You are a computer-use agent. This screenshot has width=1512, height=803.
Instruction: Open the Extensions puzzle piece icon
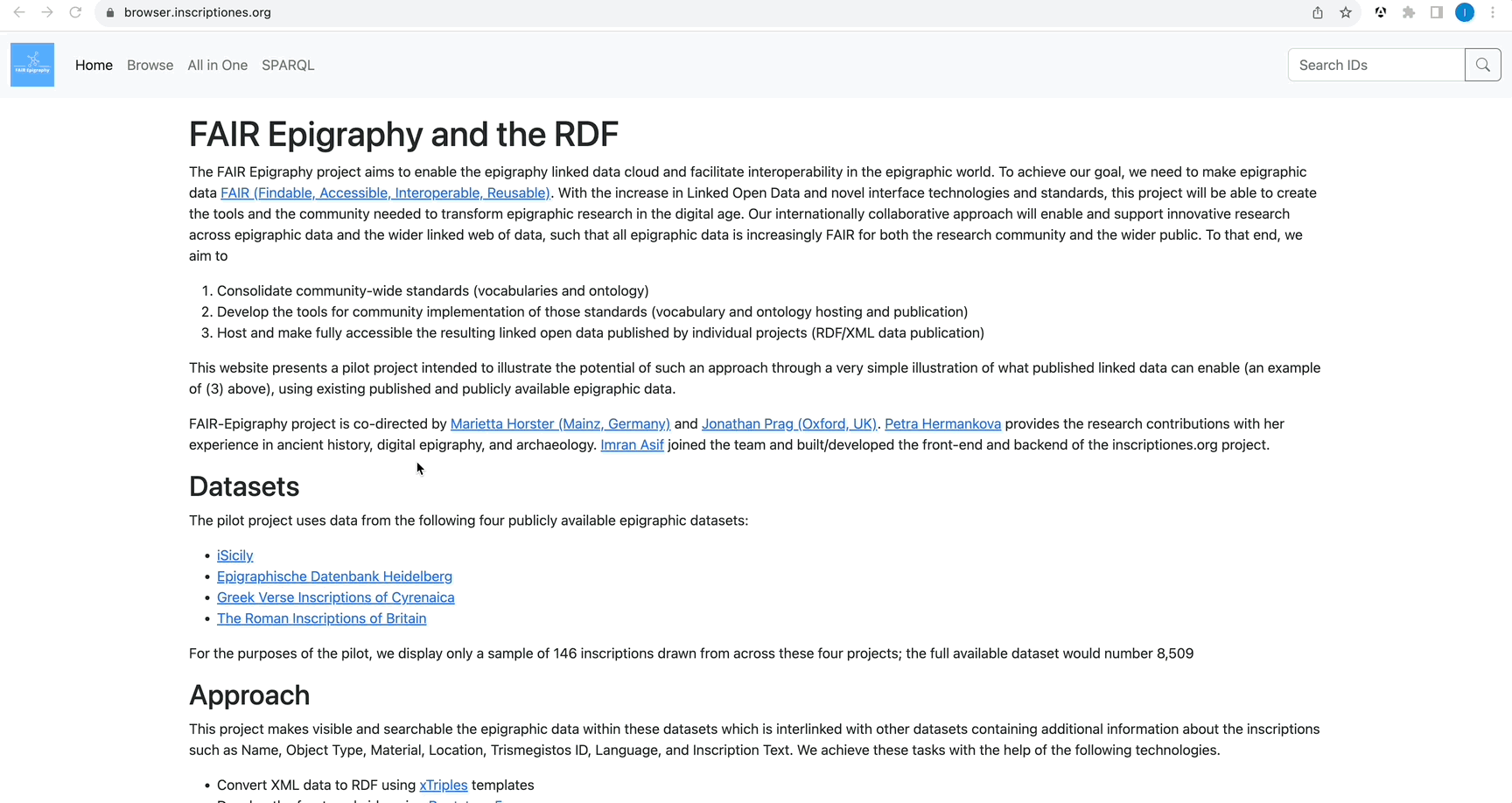1409,12
